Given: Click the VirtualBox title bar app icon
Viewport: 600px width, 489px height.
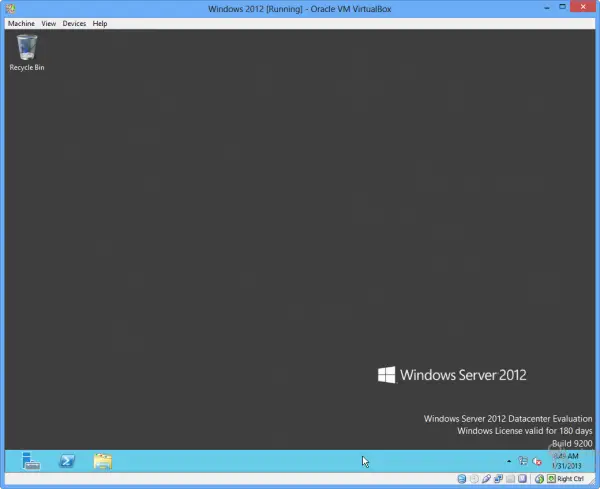Looking at the screenshot, I should 10,8.
